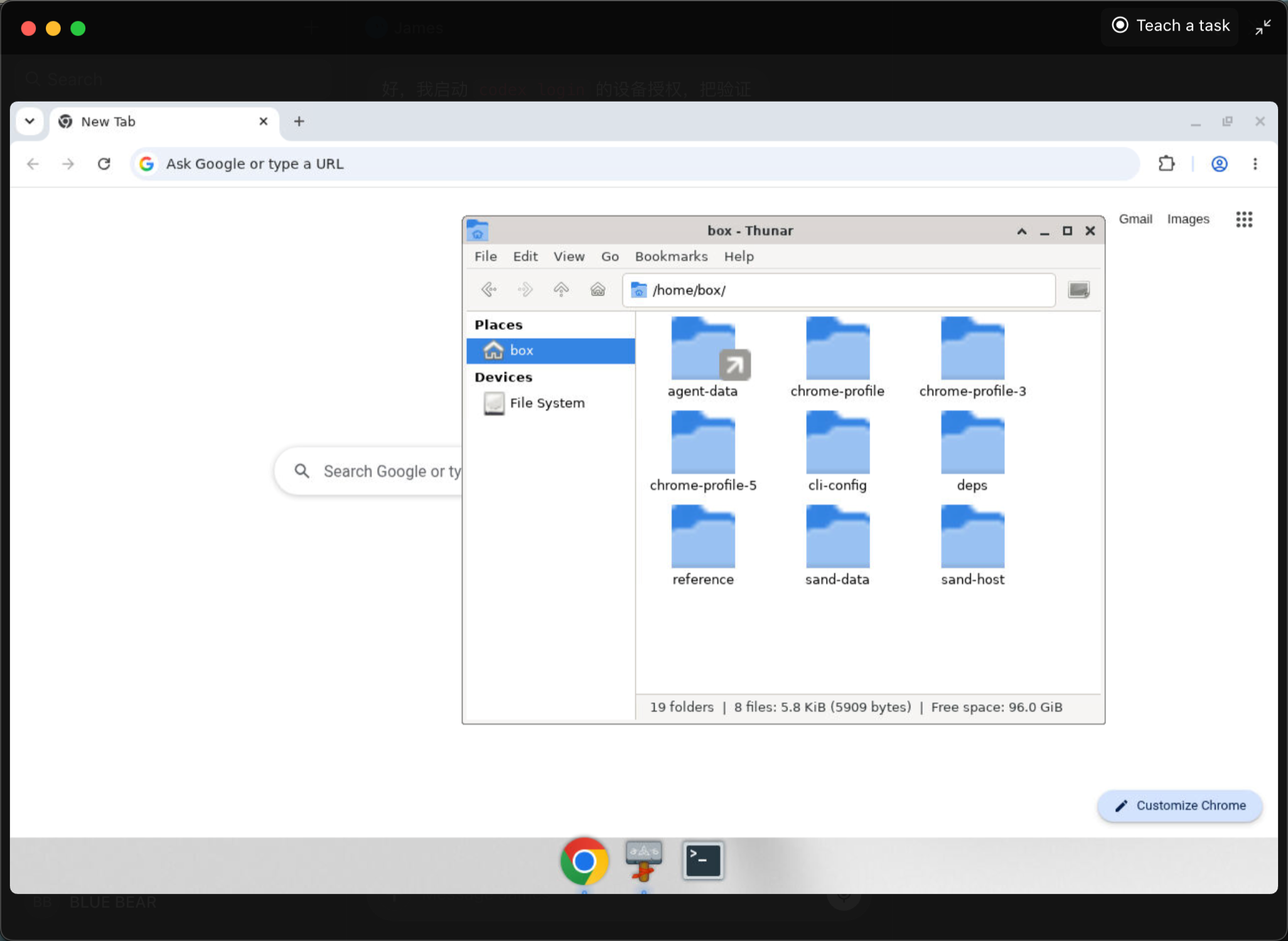Launch terminal from the dock
1288x941 pixels.
click(702, 859)
